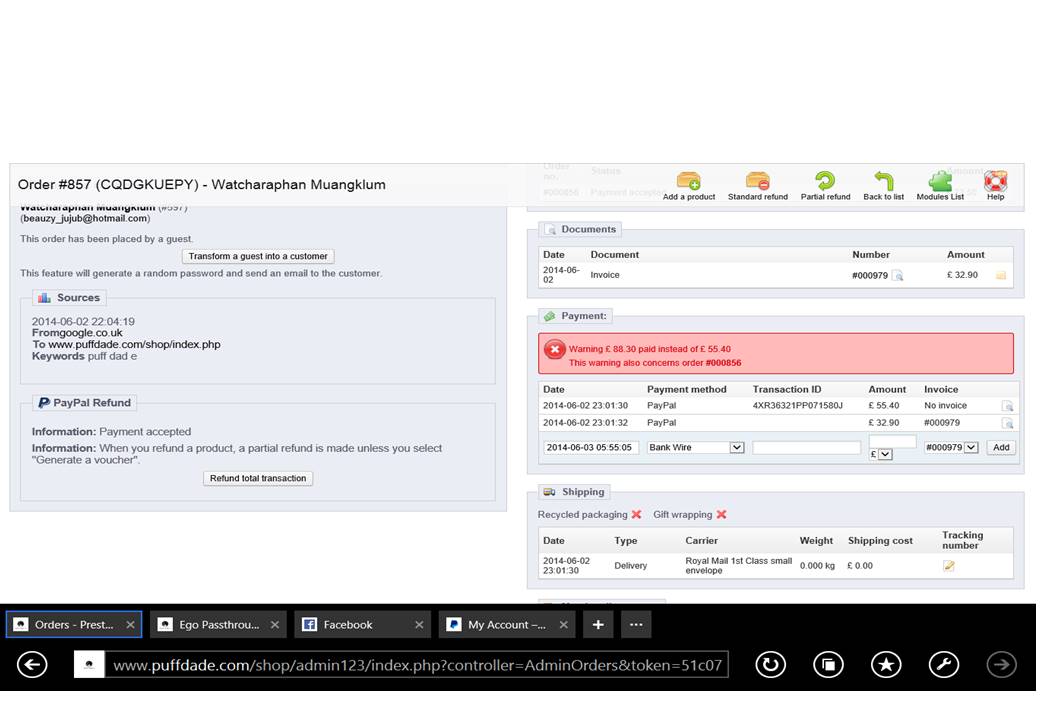Switch to the My Account tab
The height and width of the screenshot is (720, 1040).
pos(507,625)
